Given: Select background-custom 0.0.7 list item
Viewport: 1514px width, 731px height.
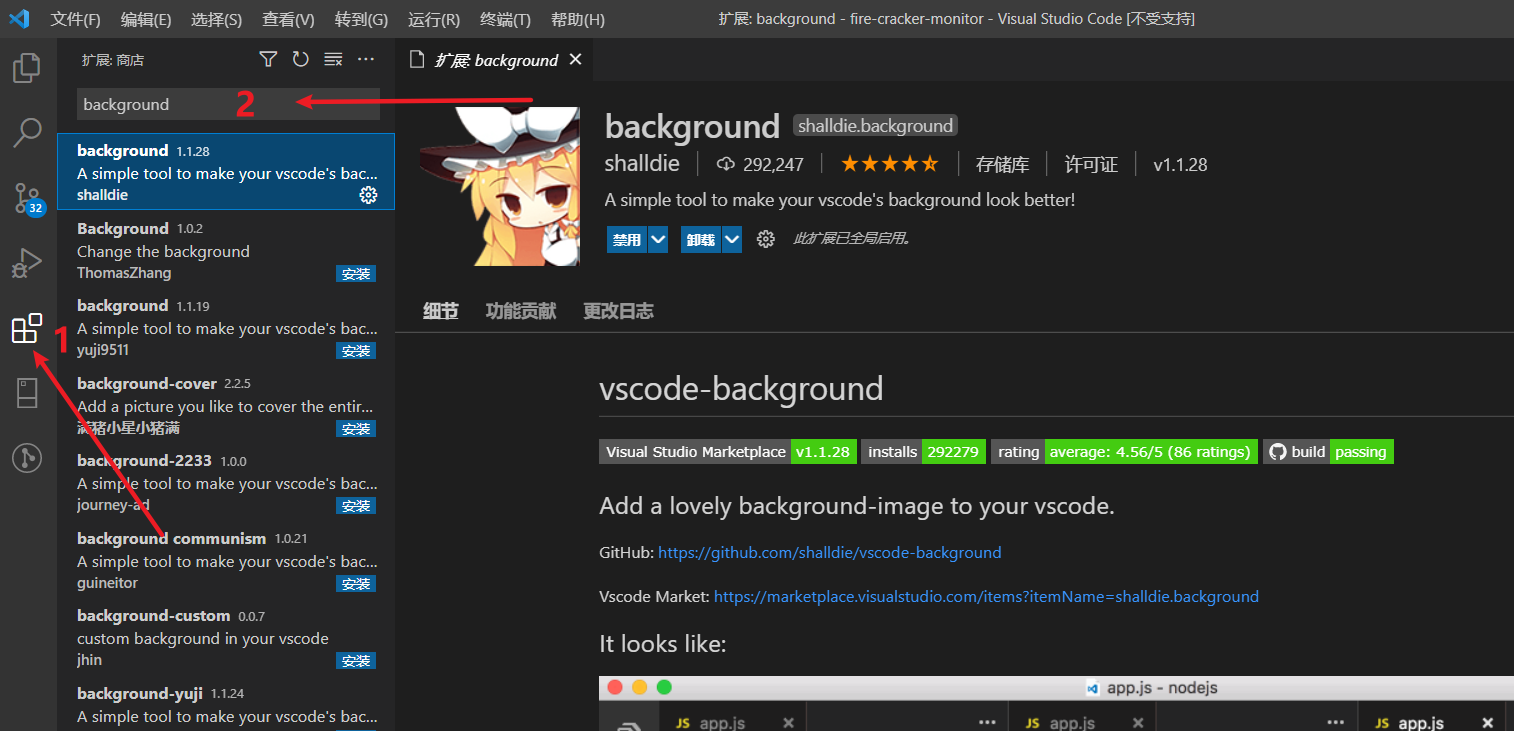Looking at the screenshot, I should pyautogui.click(x=226, y=637).
